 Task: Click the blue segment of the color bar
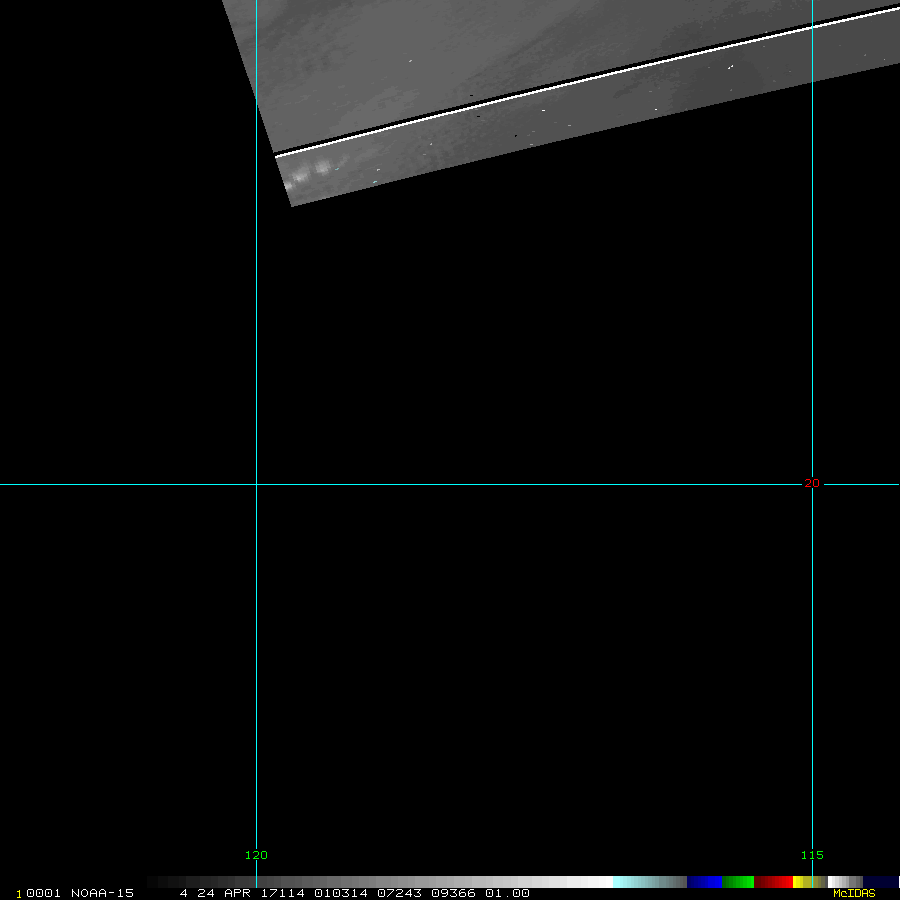[x=704, y=882]
